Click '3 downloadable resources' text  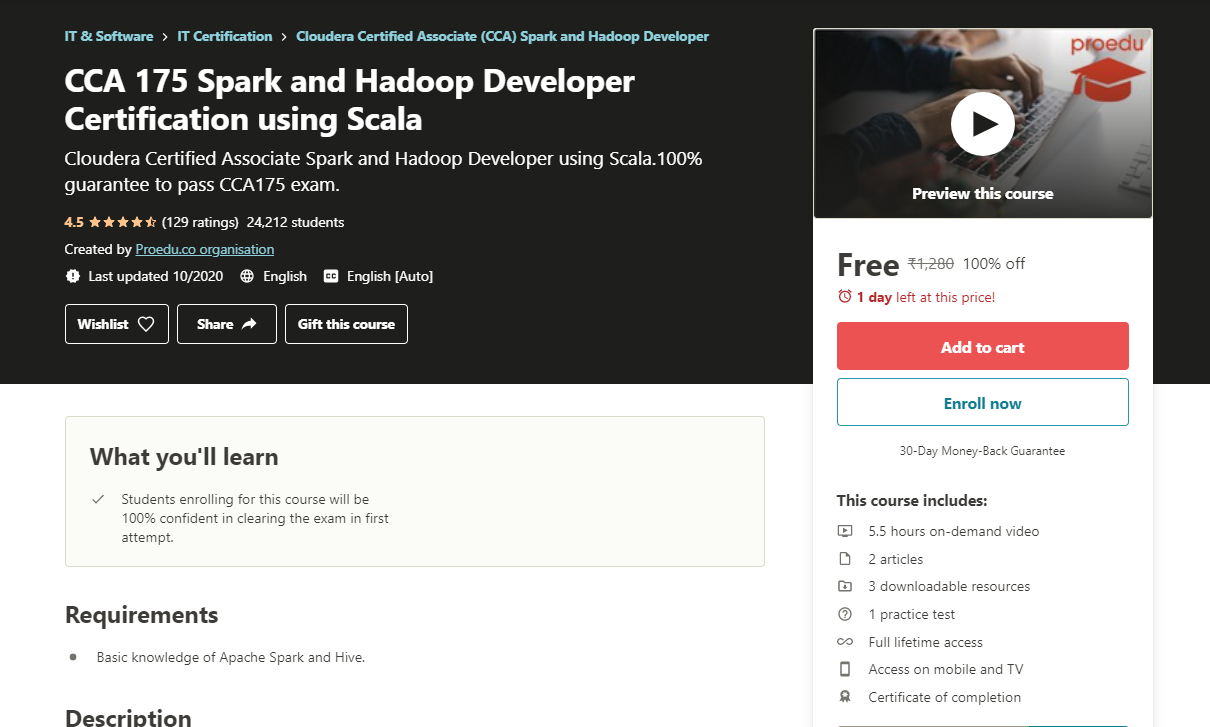coord(949,586)
